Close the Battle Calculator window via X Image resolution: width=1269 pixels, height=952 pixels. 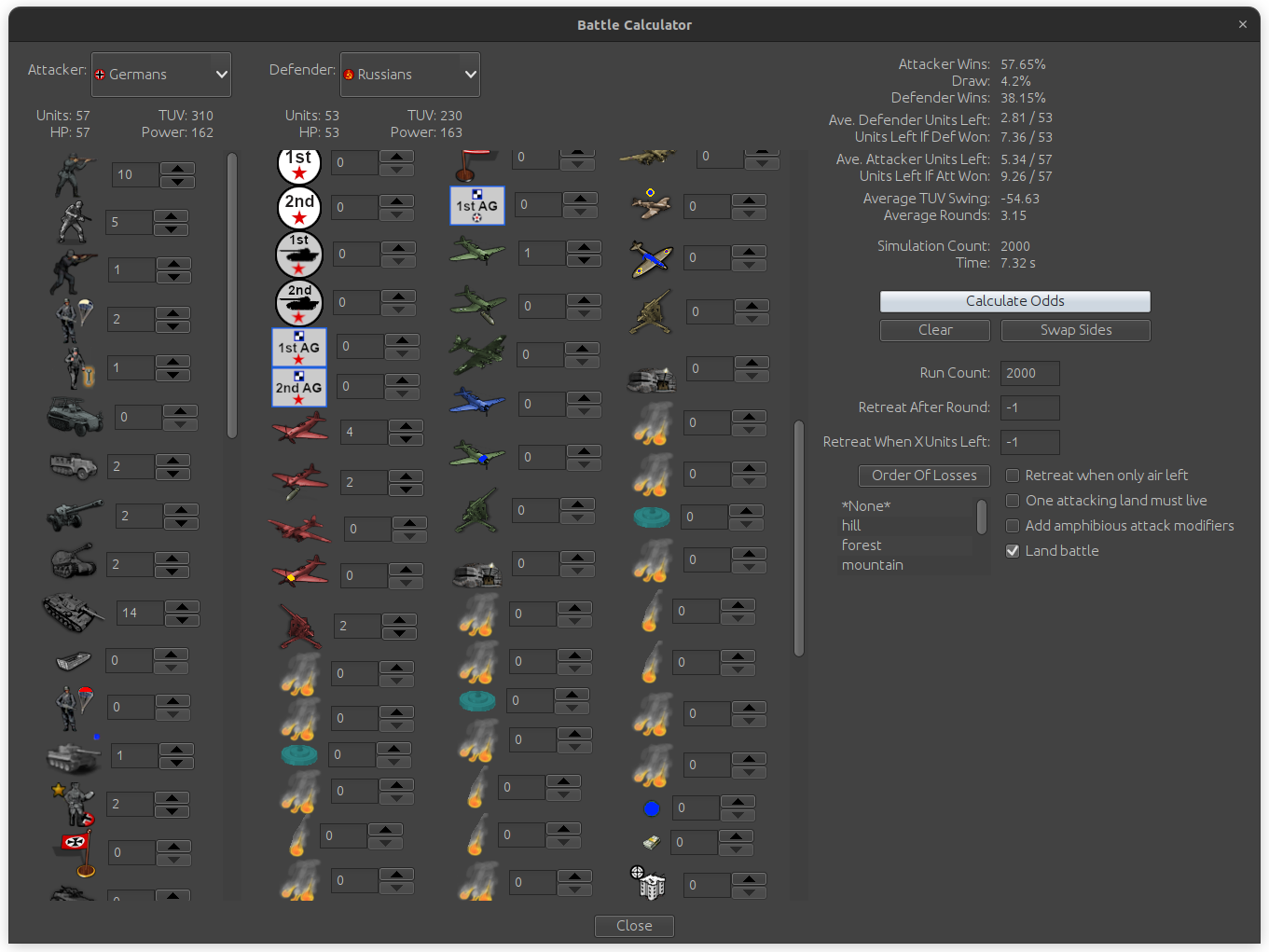[1242, 25]
